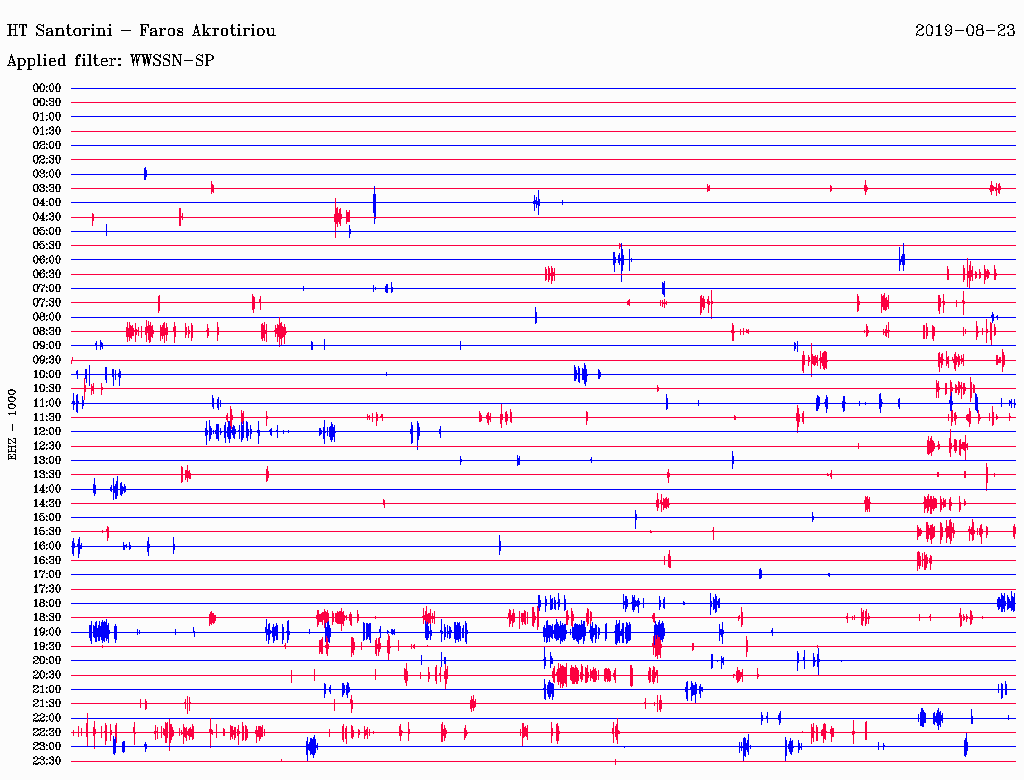
Task: Click the 05:30 time label
Action: click(x=47, y=246)
